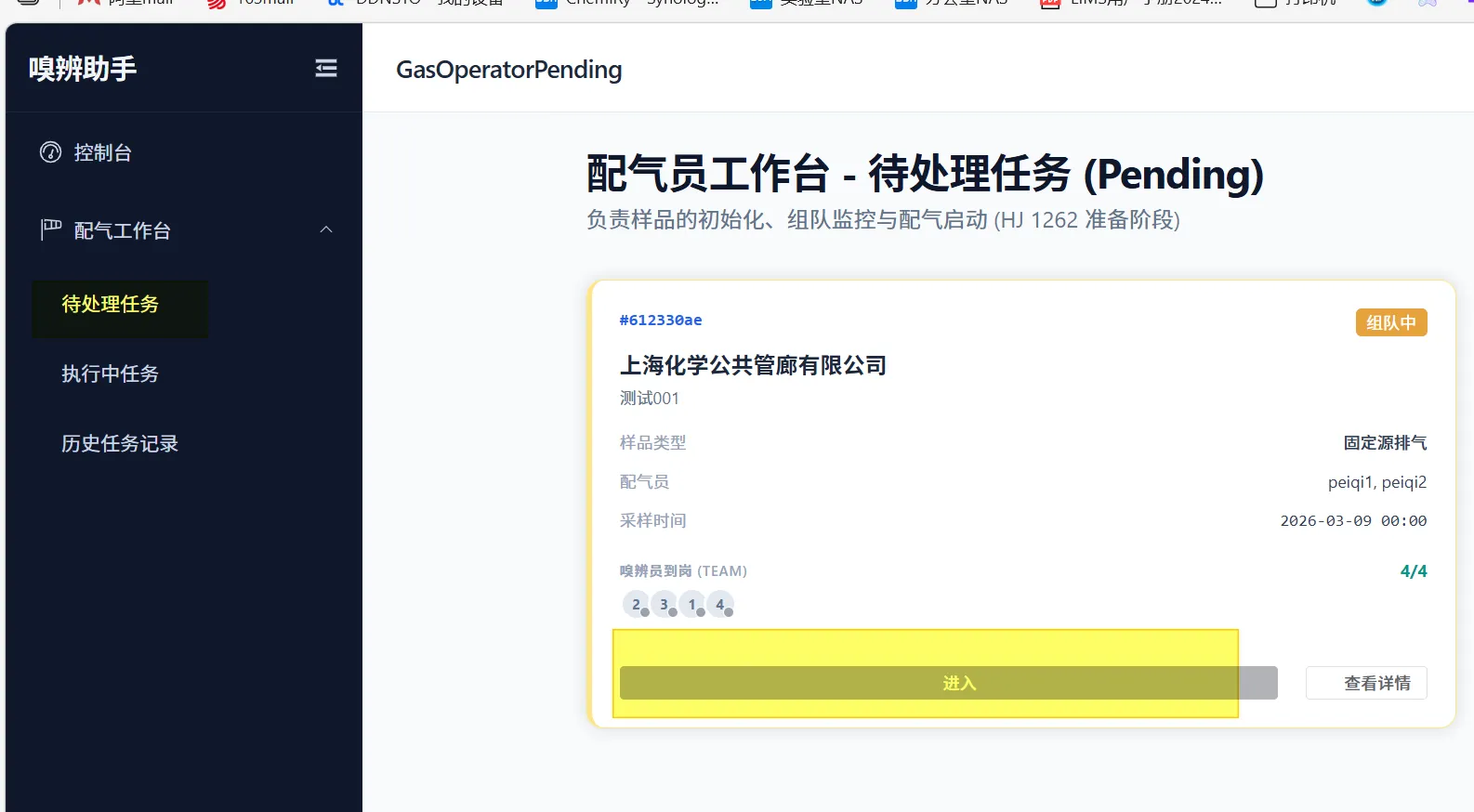This screenshot has height=812, width=1474.
Task: Go to 历史任务记录 menu item
Action: point(120,443)
